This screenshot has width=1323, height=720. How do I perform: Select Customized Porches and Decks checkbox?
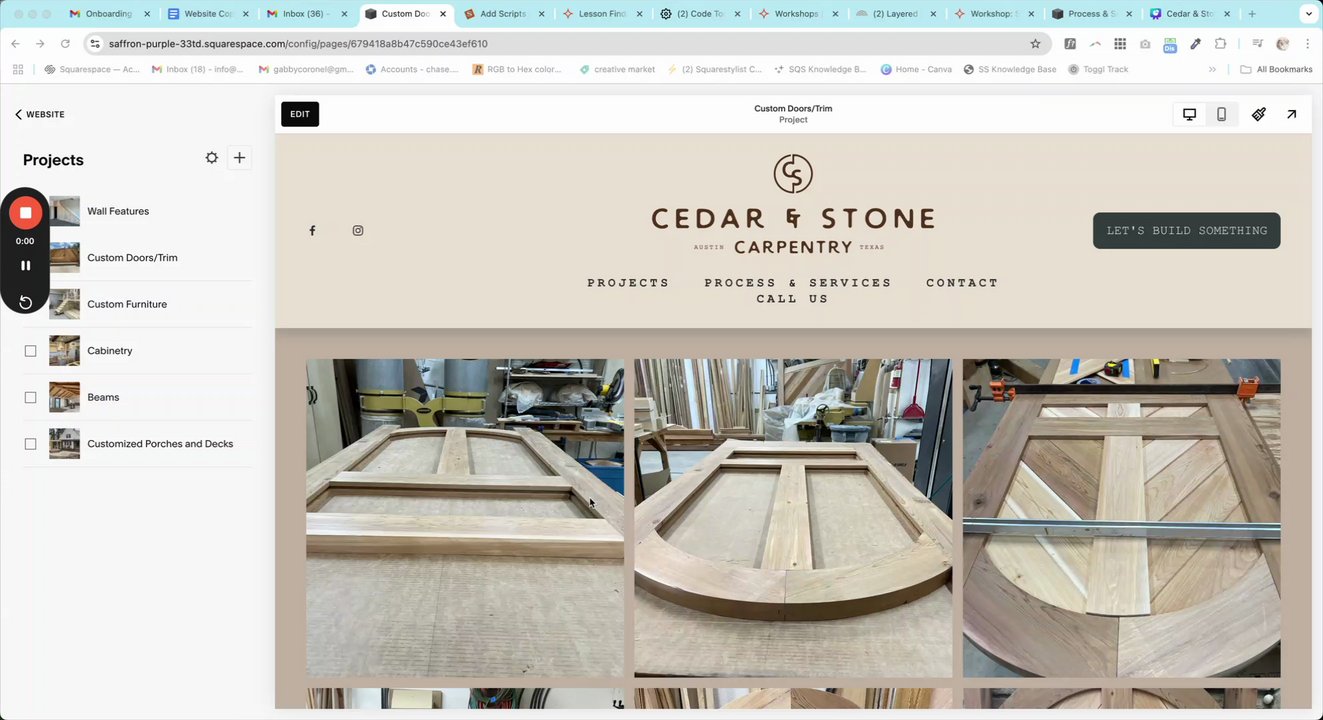coord(30,444)
